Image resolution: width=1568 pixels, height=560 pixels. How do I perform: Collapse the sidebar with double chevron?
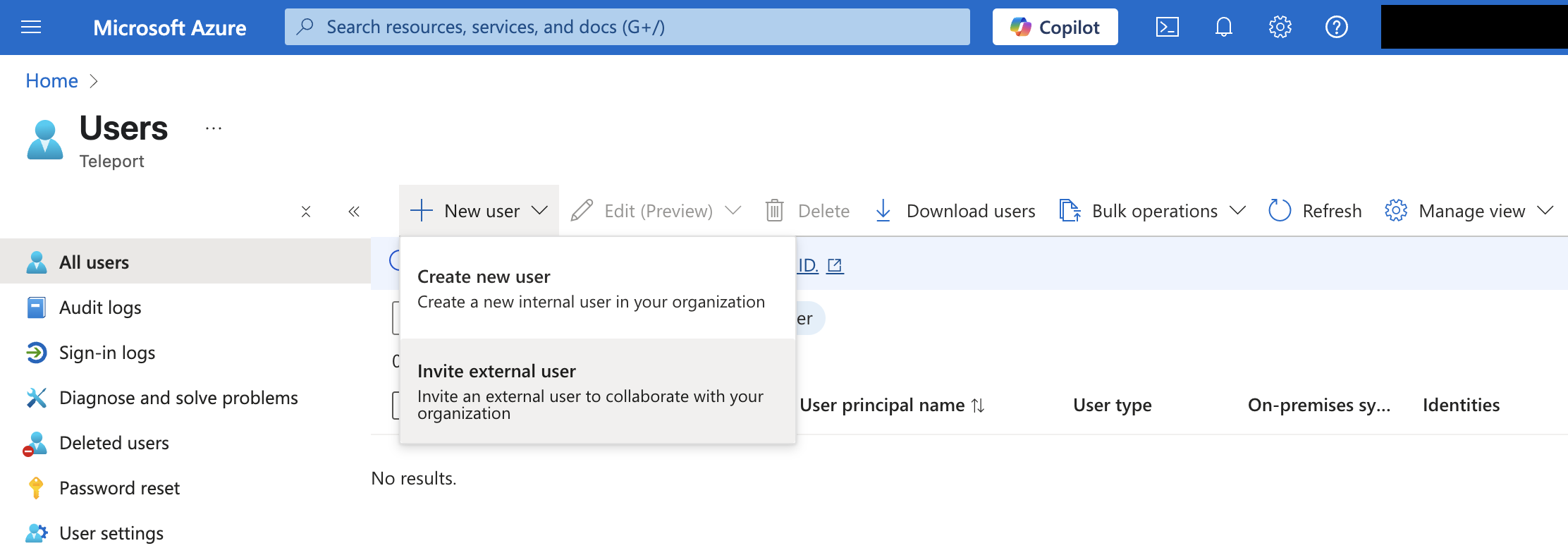point(354,212)
